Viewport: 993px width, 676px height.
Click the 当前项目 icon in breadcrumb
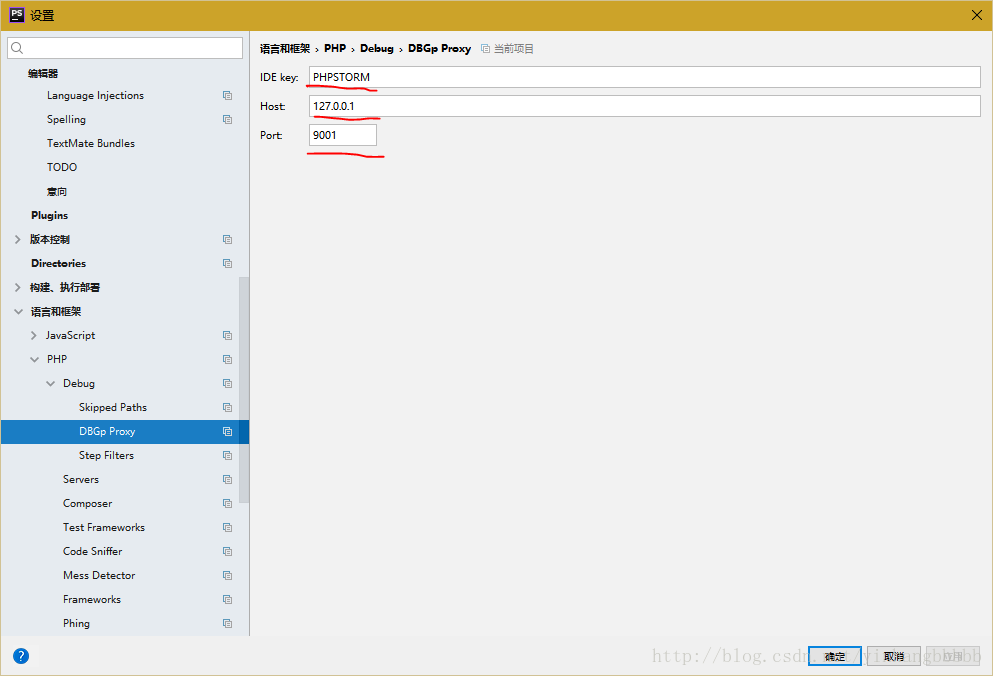tap(485, 49)
